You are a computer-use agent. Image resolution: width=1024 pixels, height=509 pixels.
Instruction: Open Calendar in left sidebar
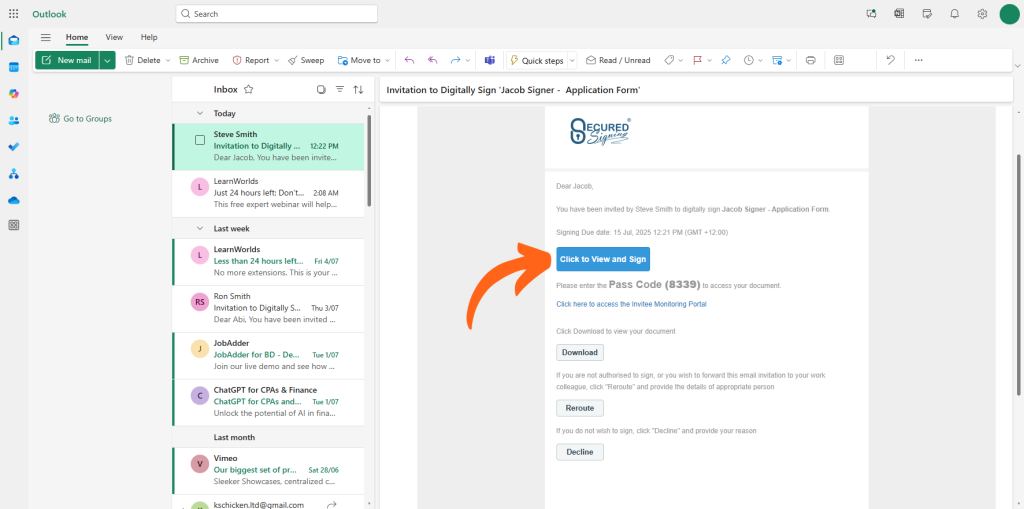(14, 67)
